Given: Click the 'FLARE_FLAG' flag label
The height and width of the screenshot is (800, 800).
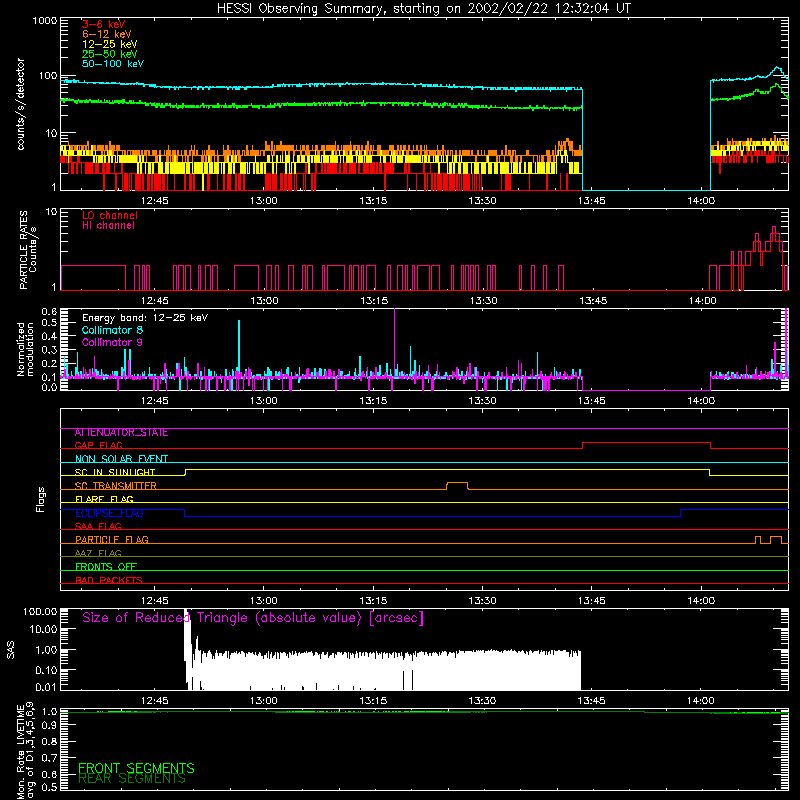Looking at the screenshot, I should pyautogui.click(x=104, y=499).
